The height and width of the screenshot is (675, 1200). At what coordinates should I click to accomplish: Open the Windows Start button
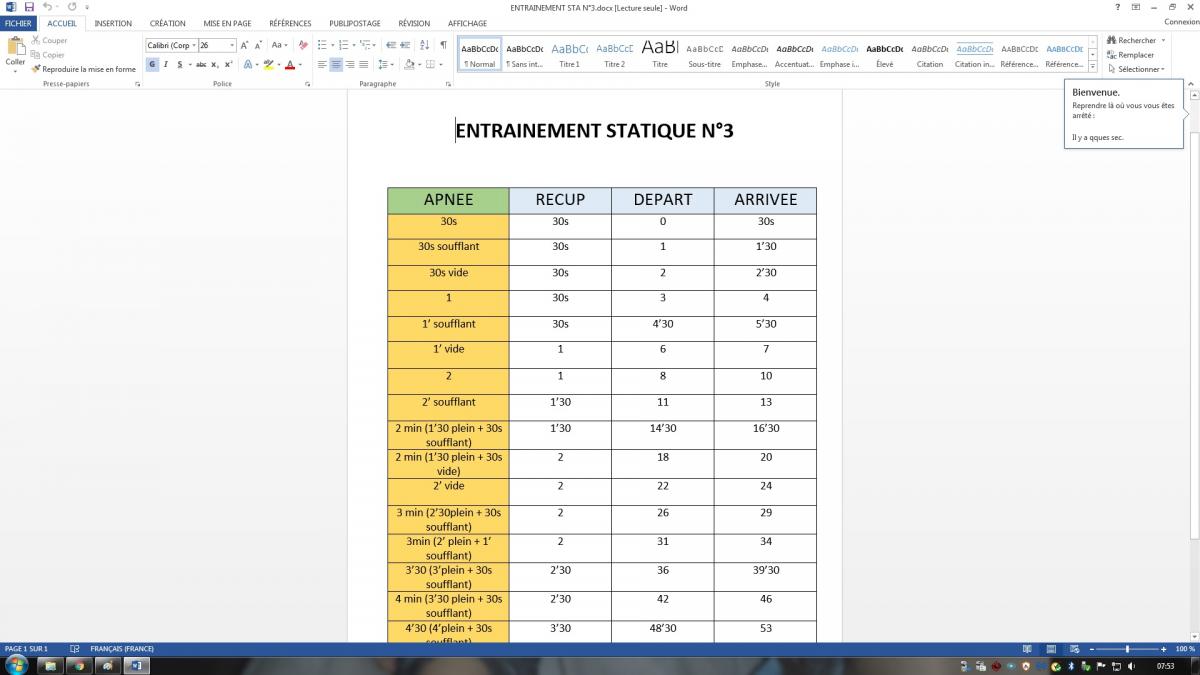tap(17, 665)
